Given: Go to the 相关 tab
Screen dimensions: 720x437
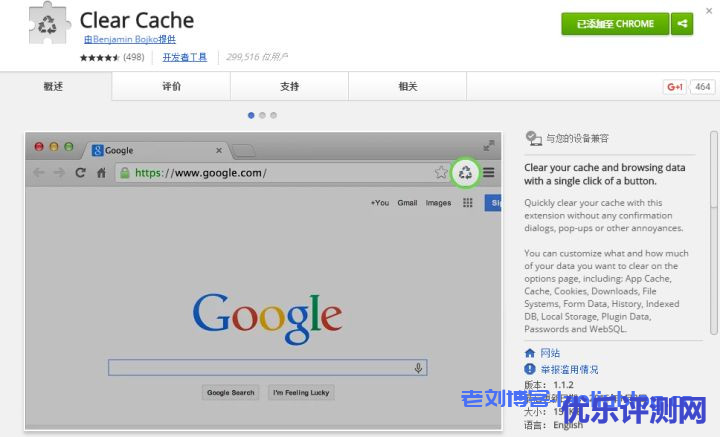Looking at the screenshot, I should coord(407,87).
